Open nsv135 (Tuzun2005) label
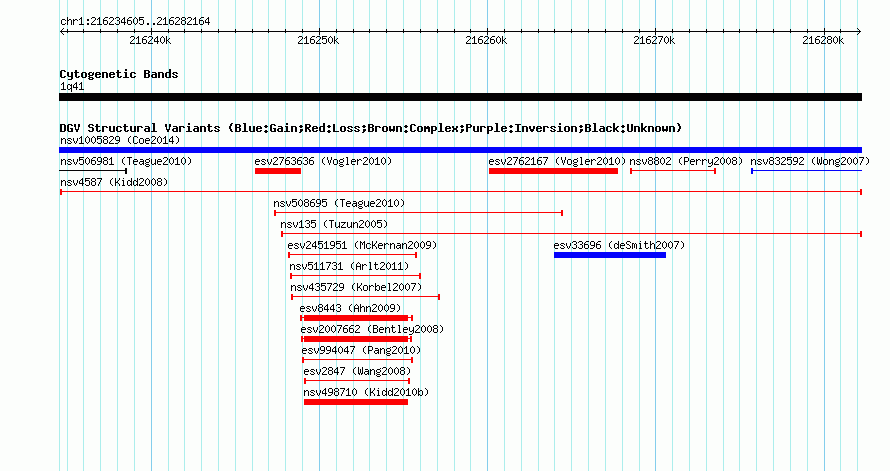This screenshot has width=890, height=471. pyautogui.click(x=334, y=224)
